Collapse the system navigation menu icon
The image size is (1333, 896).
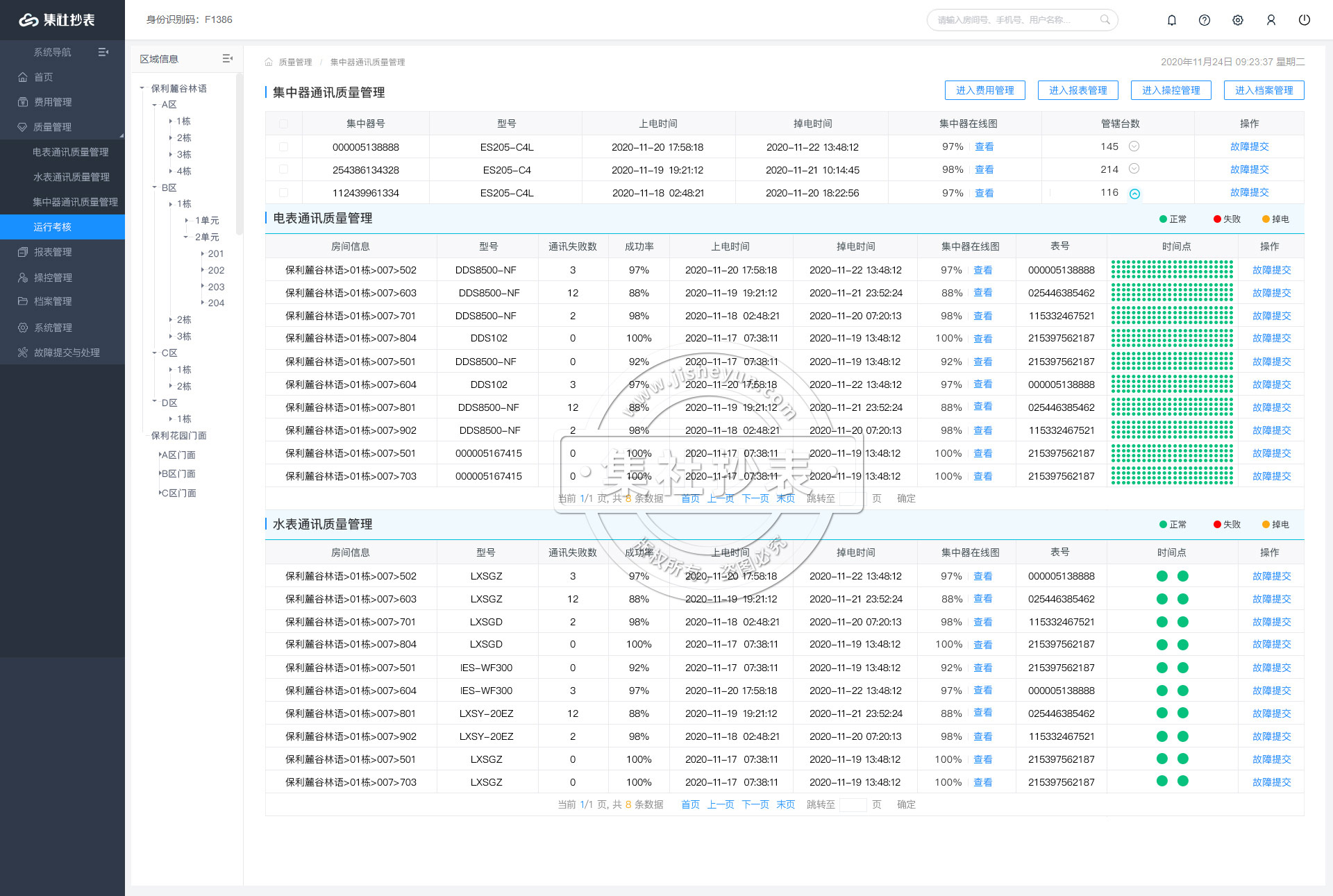tap(103, 52)
